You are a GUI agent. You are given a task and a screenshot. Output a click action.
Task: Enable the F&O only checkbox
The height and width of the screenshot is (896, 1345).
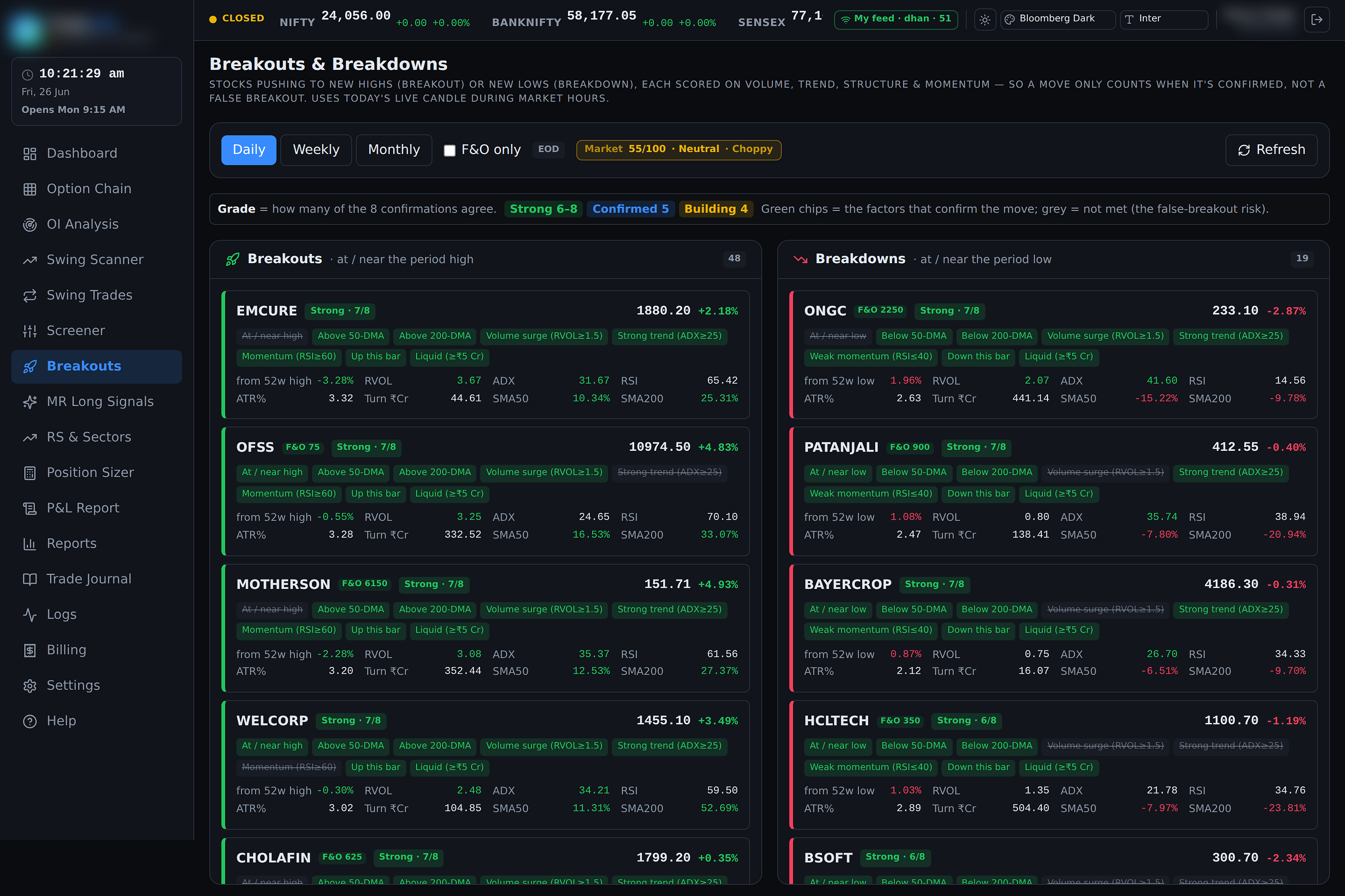pyautogui.click(x=450, y=150)
